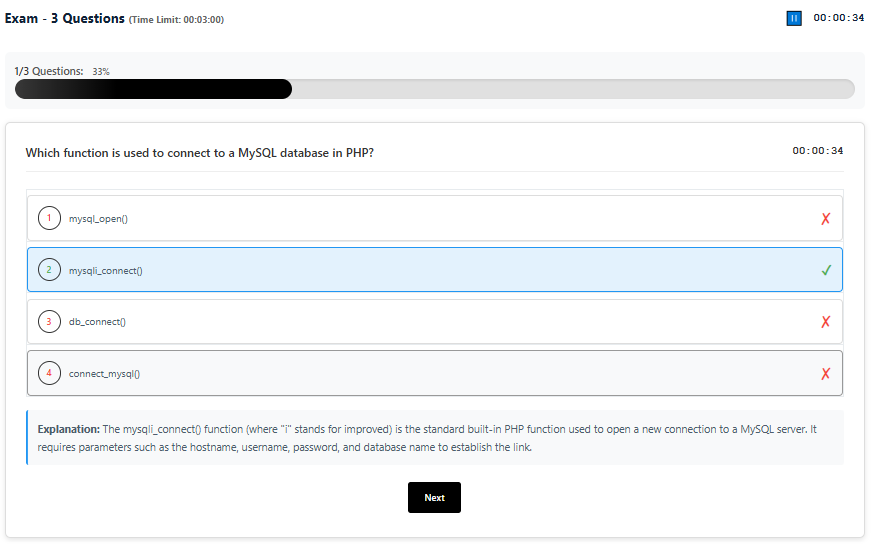Click the Exam - 3 Questions heading

click(65, 19)
